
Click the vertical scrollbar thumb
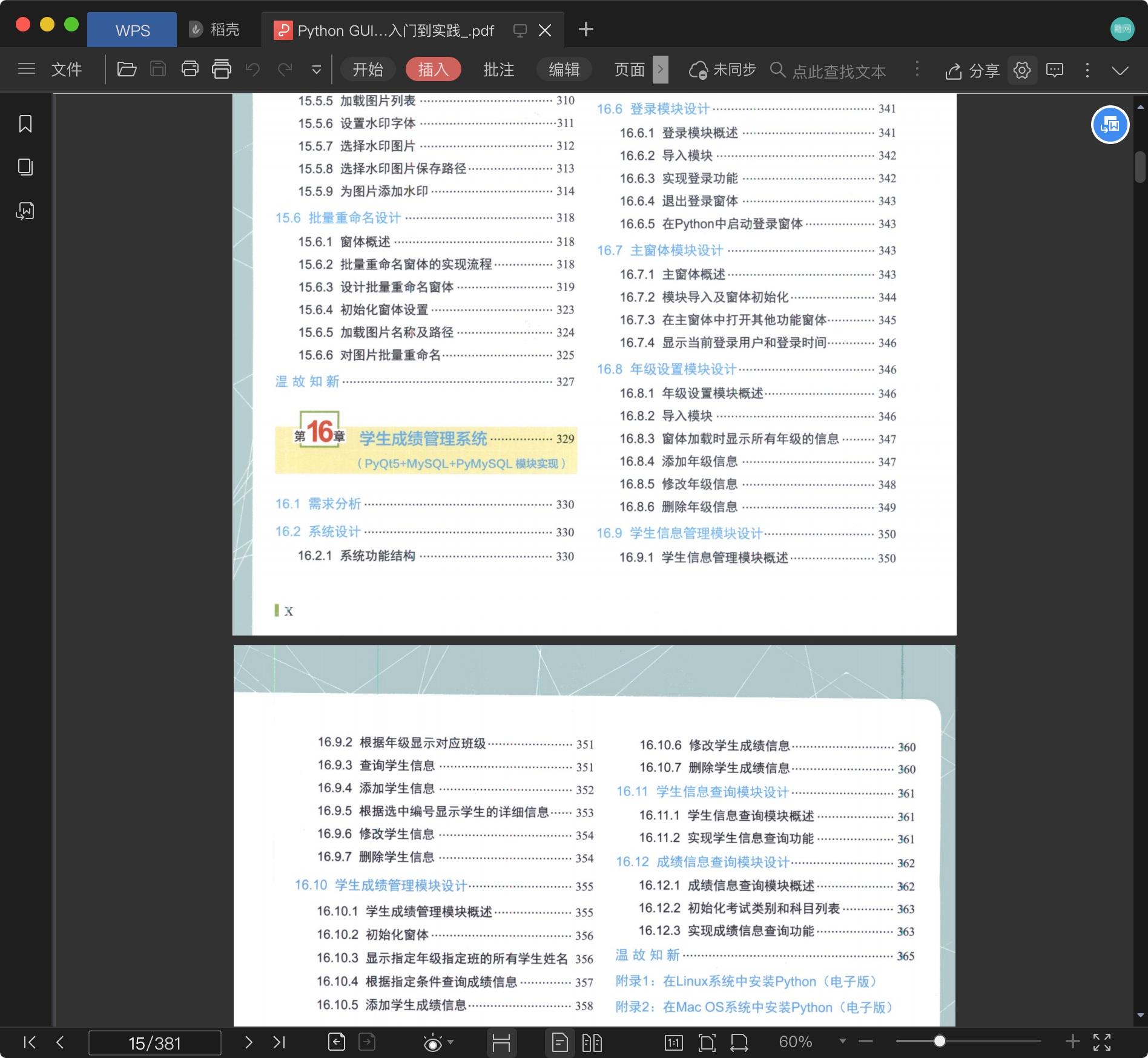(x=1140, y=166)
